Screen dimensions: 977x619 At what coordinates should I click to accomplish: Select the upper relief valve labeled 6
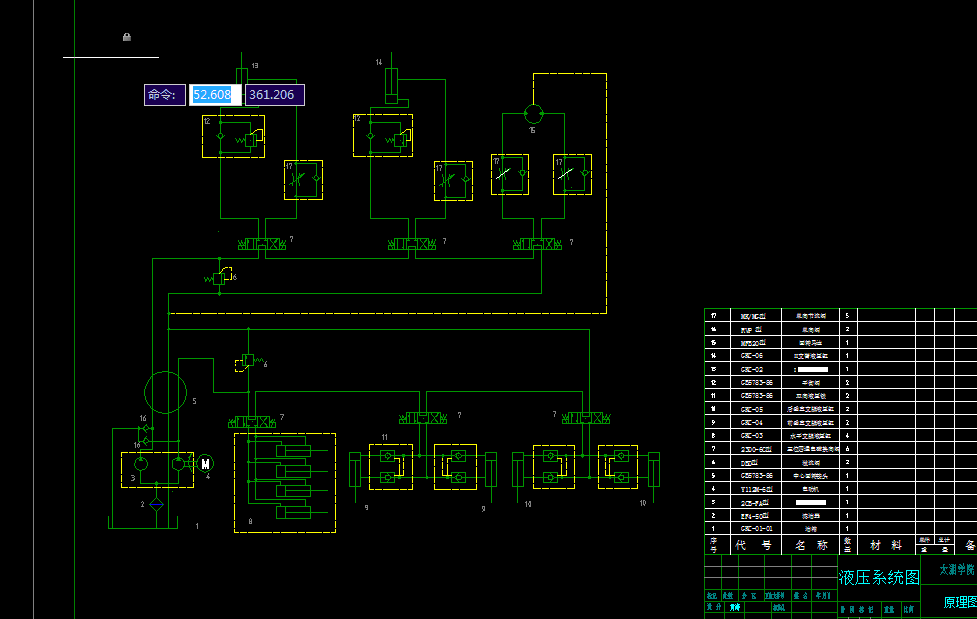click(x=219, y=277)
